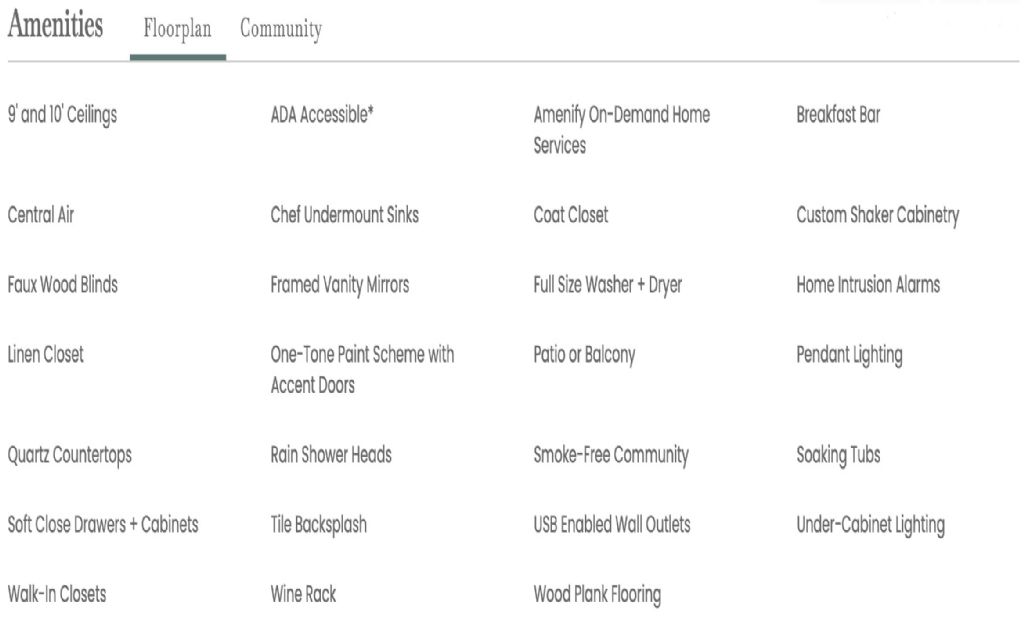Select One-Tone Paint Scheme with Accent Doors
Screen dimensions: 1024x640
click(x=362, y=370)
